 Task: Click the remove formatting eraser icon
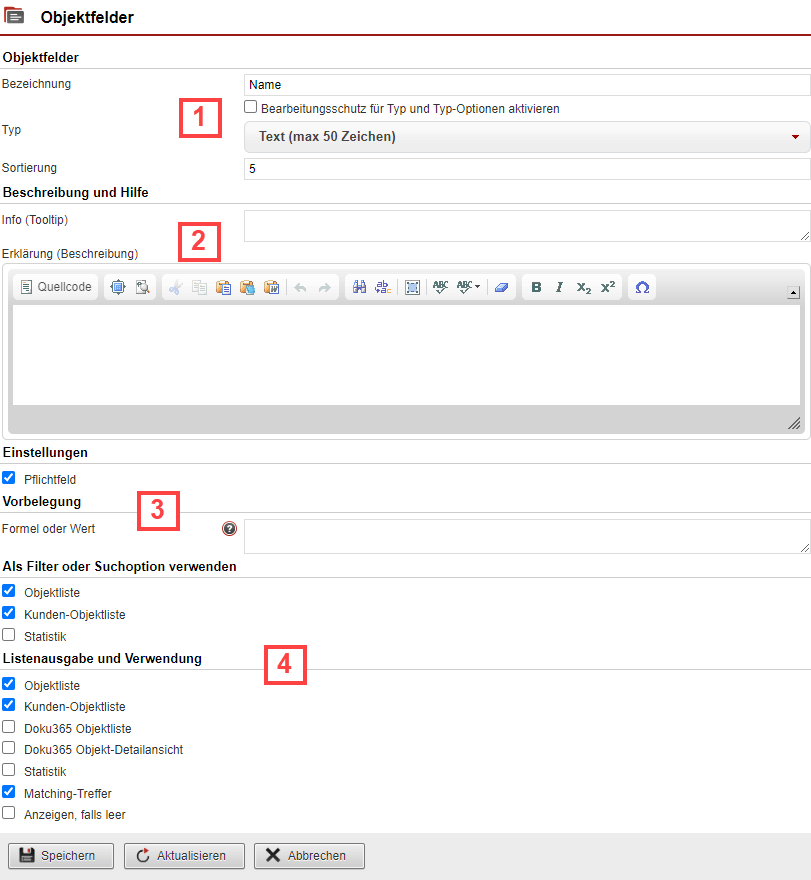[501, 288]
